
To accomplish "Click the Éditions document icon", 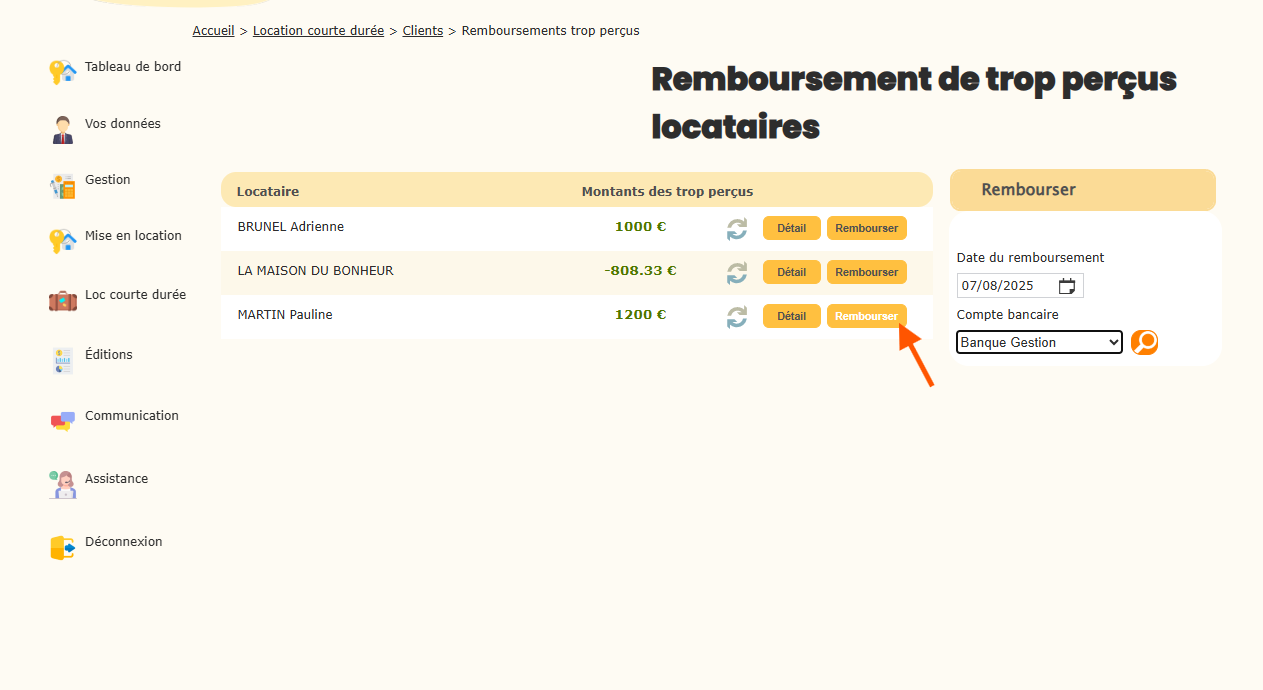I will pyautogui.click(x=63, y=361).
